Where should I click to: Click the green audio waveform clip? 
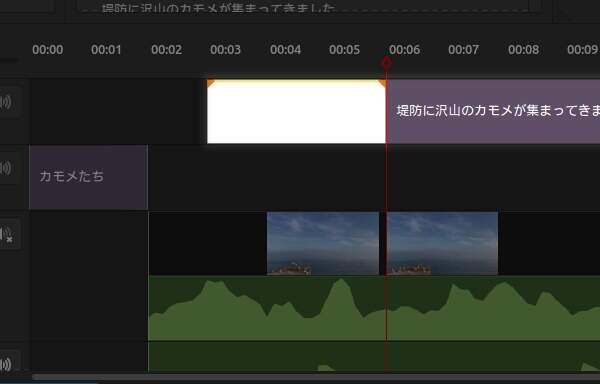374,308
